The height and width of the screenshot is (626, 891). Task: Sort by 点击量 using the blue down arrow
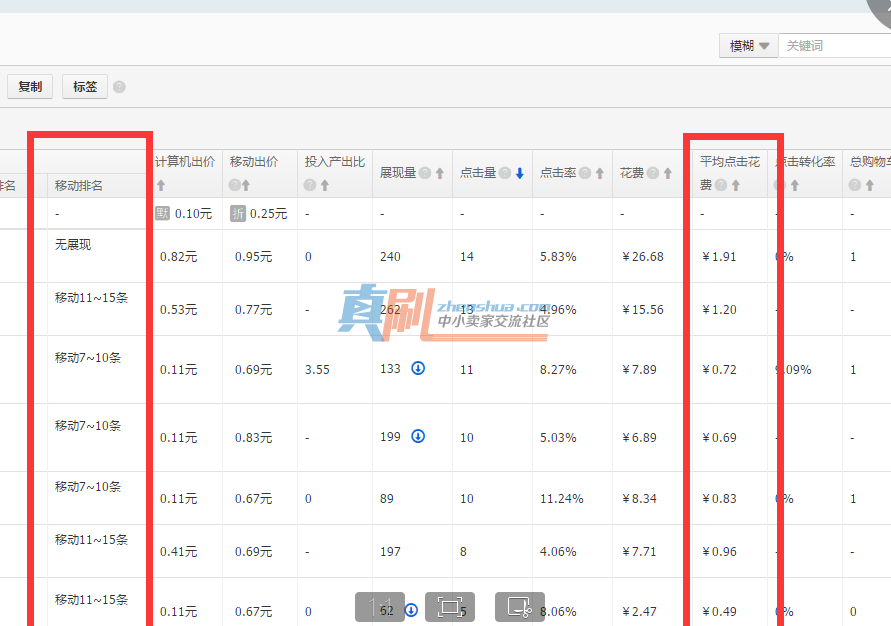click(519, 173)
